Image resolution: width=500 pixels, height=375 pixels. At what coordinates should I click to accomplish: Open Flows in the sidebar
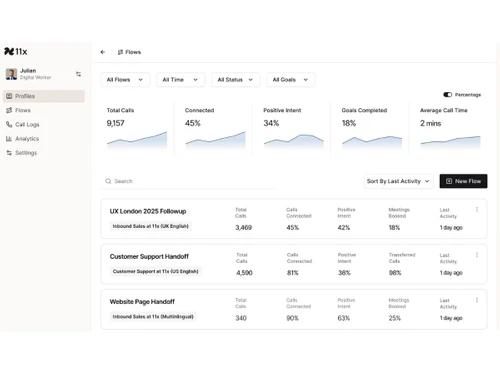coord(44,110)
